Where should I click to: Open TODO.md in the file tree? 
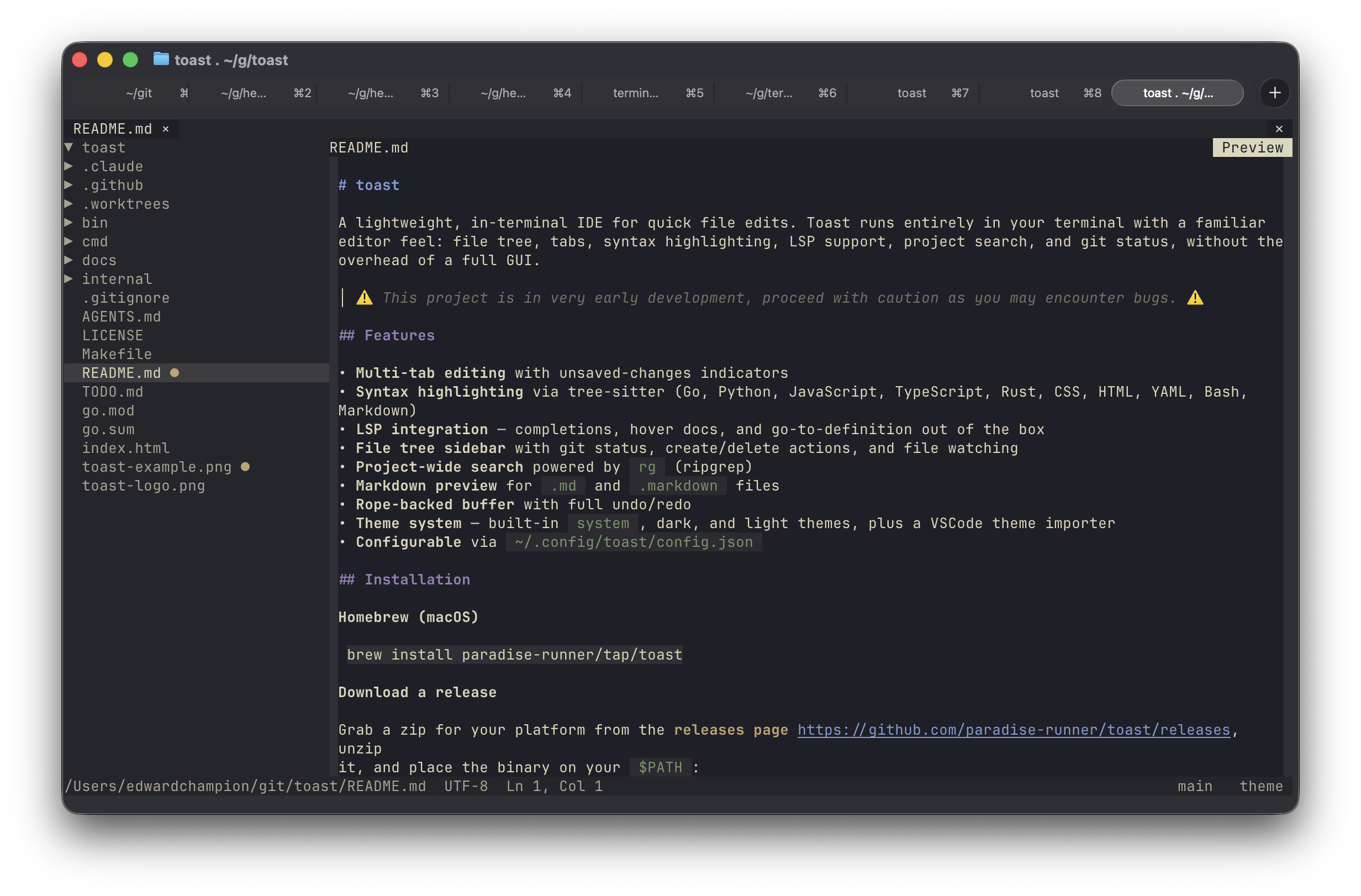[x=113, y=392]
